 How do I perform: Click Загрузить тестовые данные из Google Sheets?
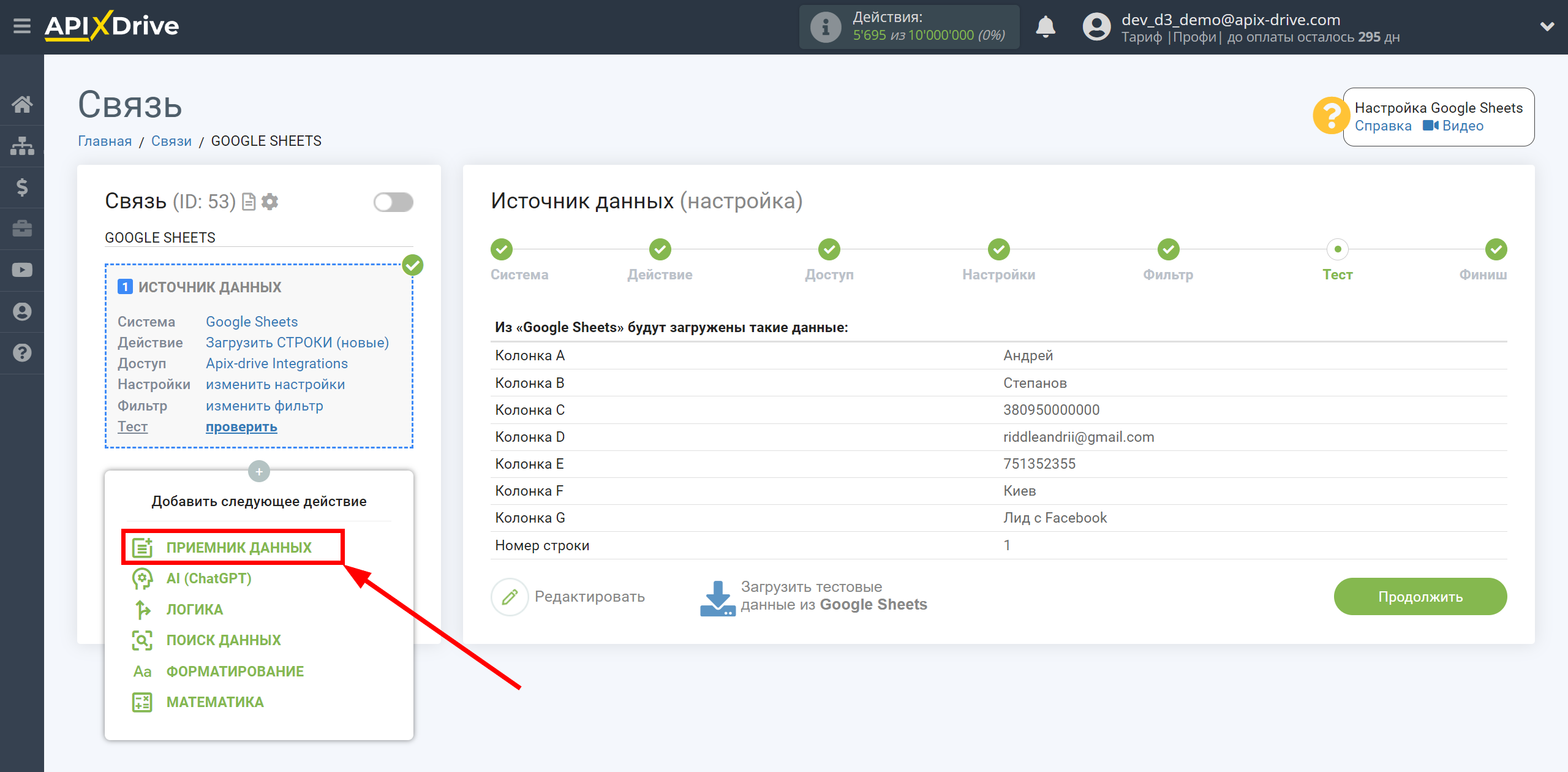coord(813,597)
